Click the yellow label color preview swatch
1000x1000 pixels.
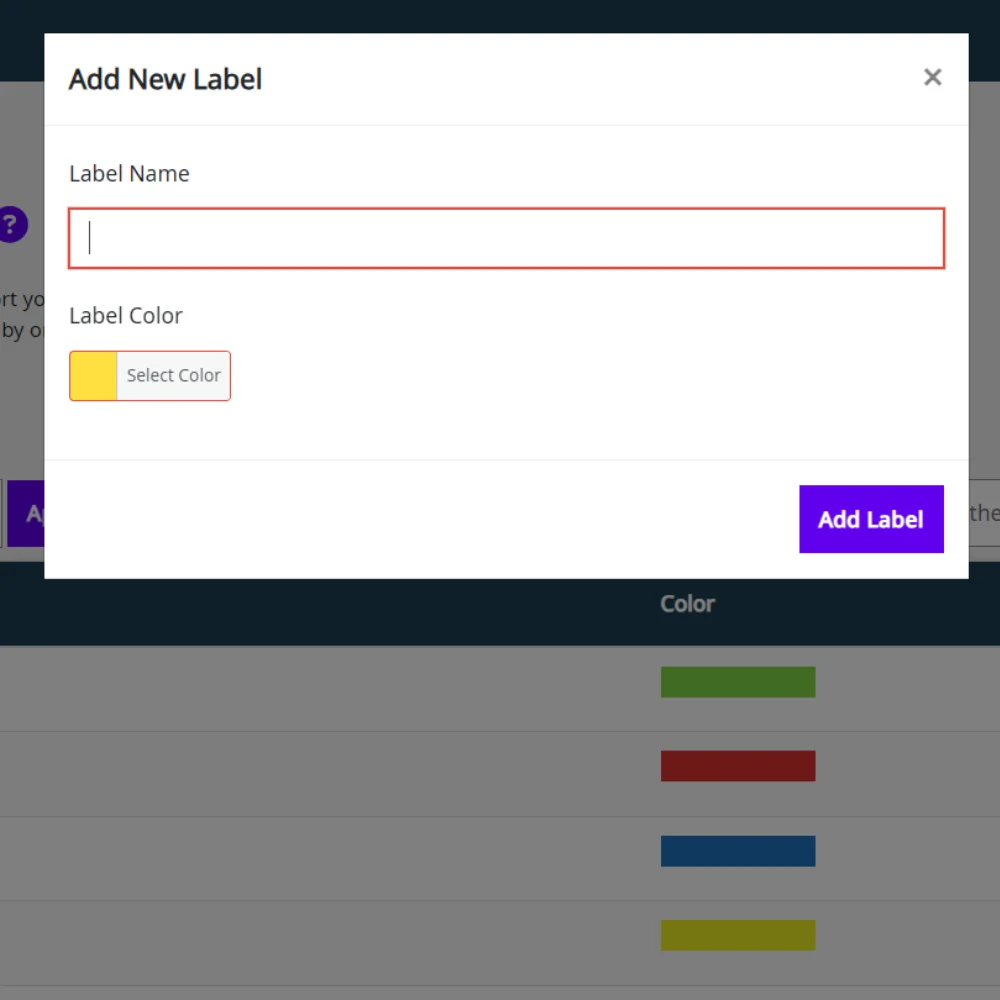93,376
